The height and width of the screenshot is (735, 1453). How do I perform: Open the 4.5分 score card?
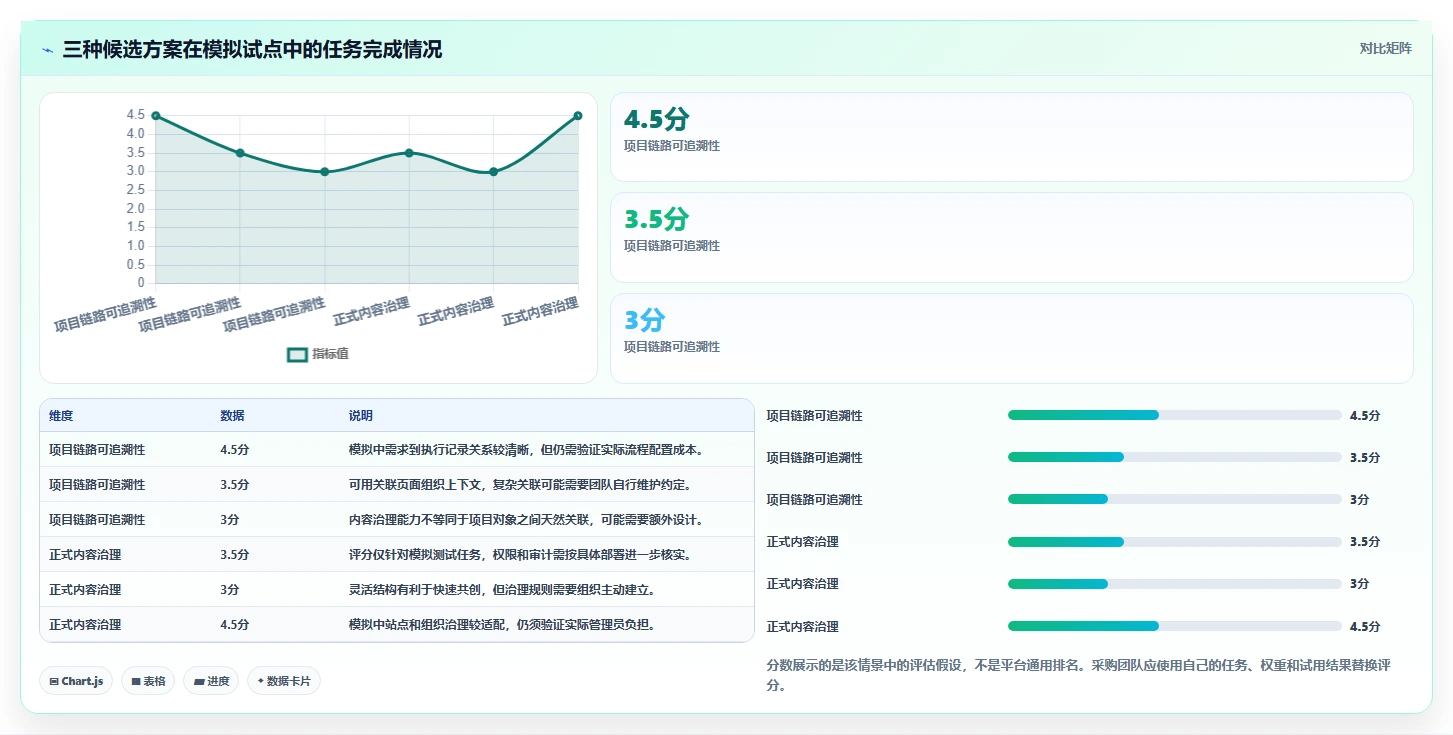pos(1012,137)
